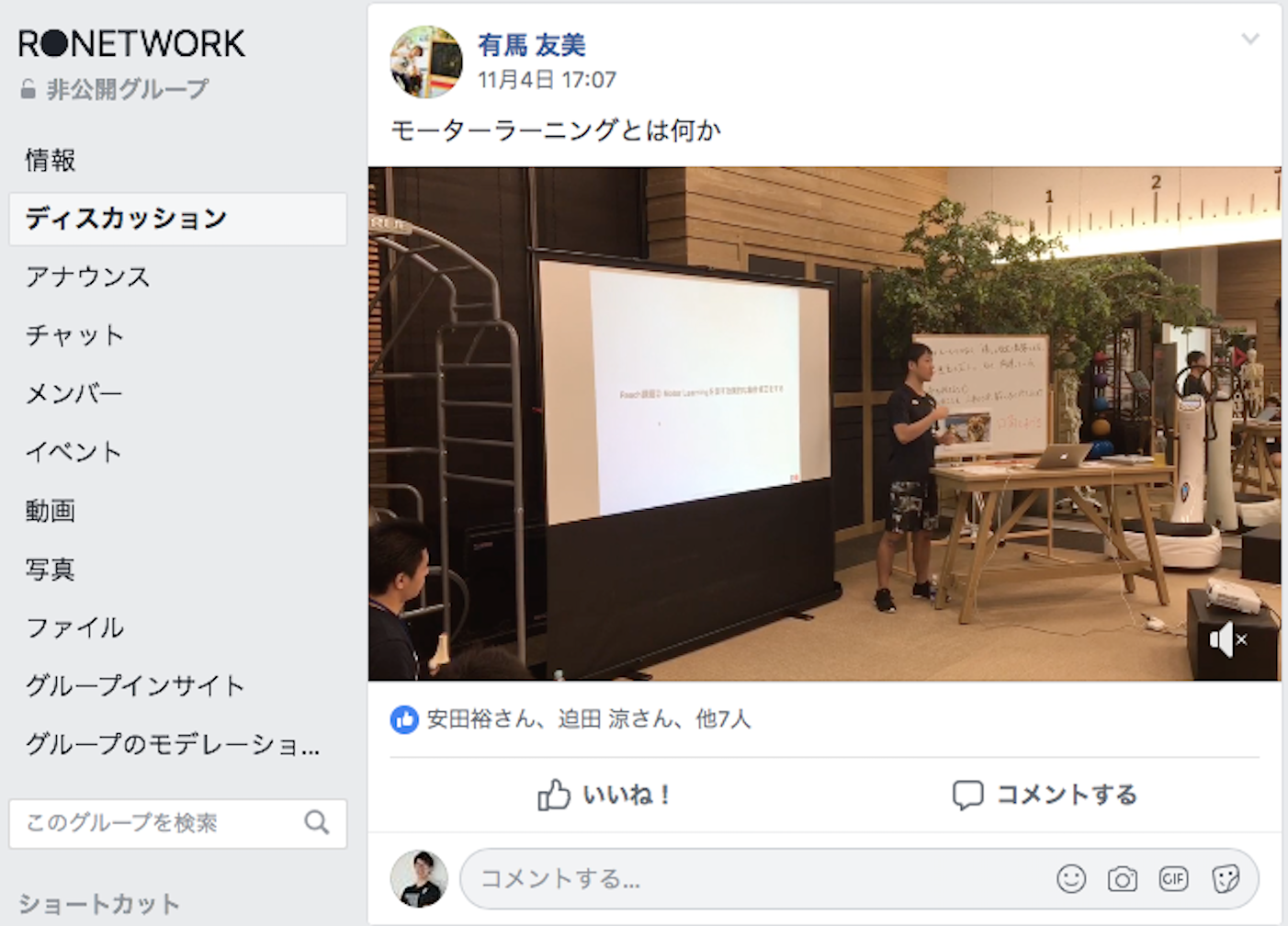Like the post with いいね！ button

[x=603, y=795]
